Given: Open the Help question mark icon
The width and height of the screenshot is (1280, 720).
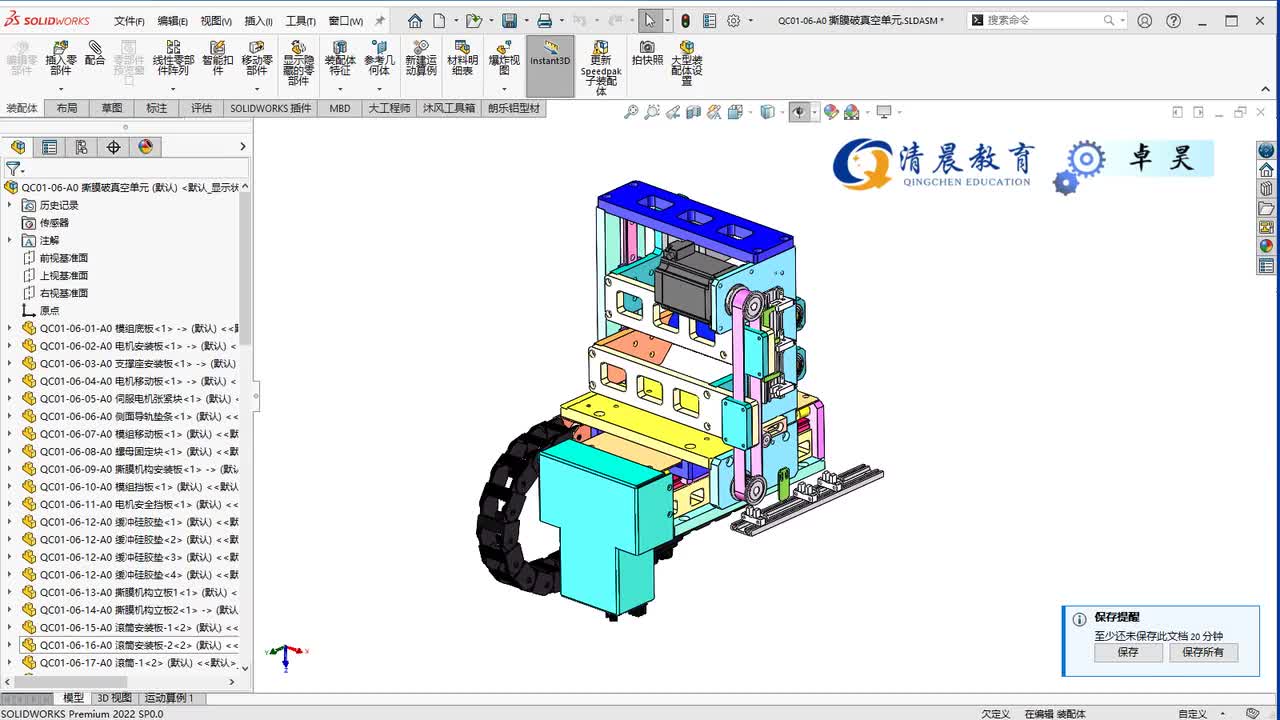Looking at the screenshot, I should pyautogui.click(x=1174, y=20).
